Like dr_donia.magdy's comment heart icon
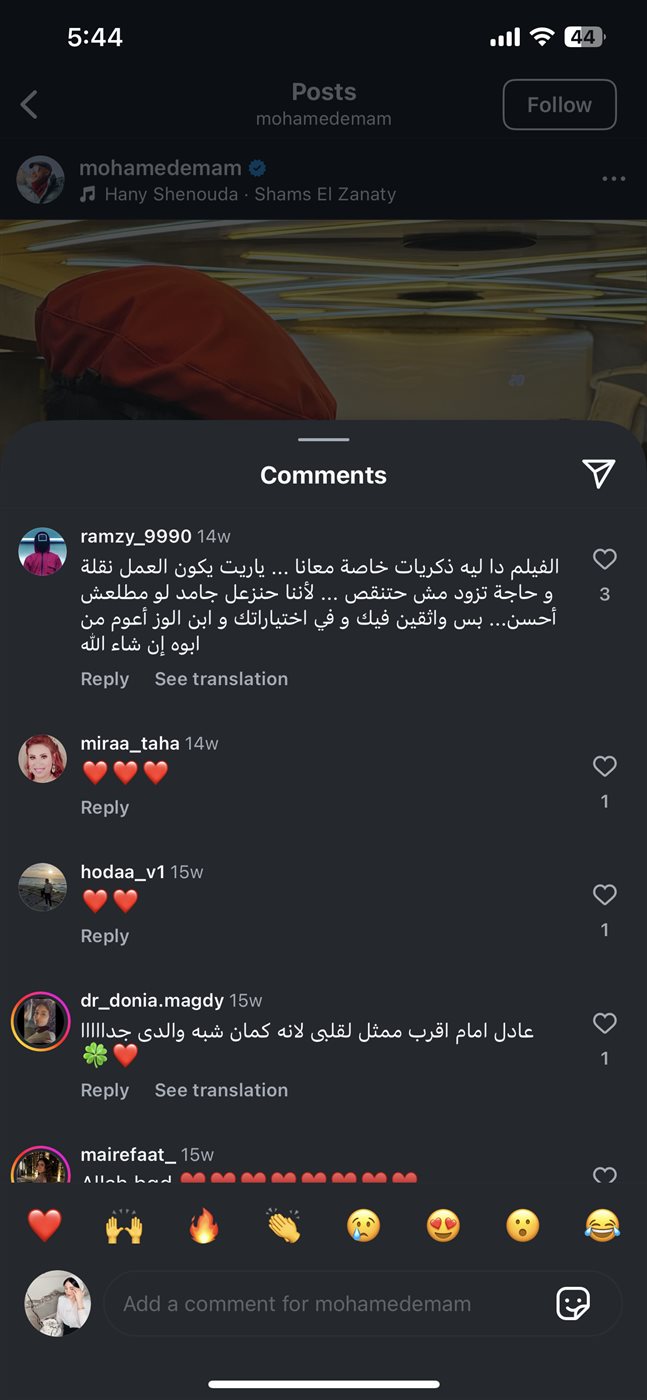Viewport: 647px width, 1400px height. [604, 1023]
